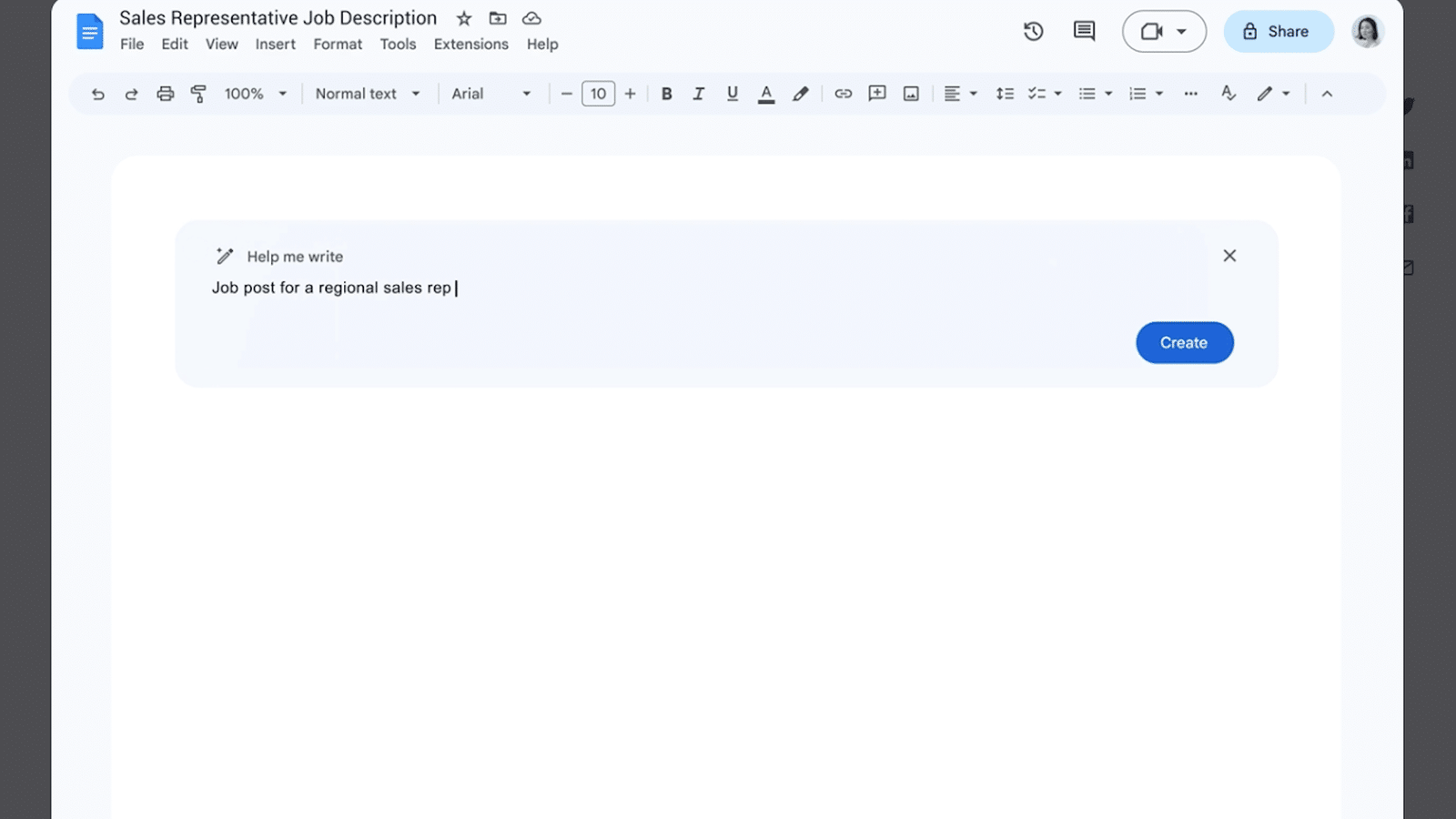Viewport: 1456px width, 819px height.
Task: Toggle bold formatting
Action: (x=666, y=93)
